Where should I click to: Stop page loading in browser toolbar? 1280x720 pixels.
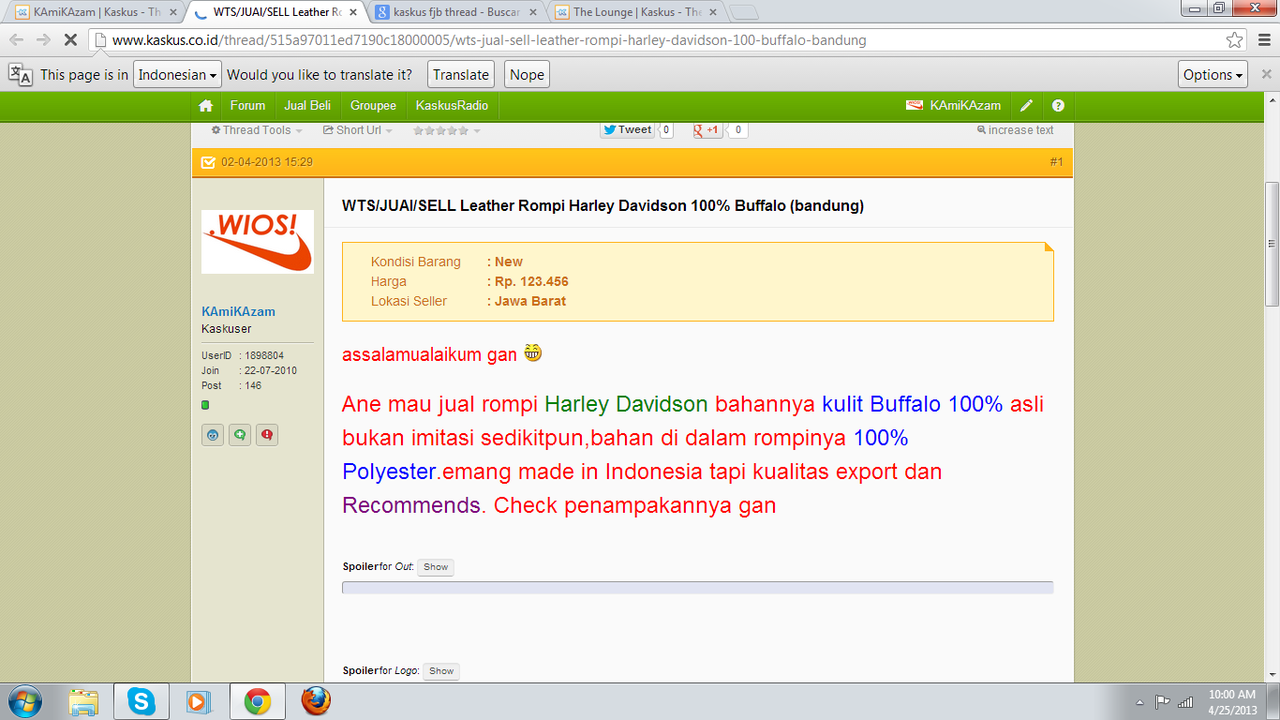point(70,41)
